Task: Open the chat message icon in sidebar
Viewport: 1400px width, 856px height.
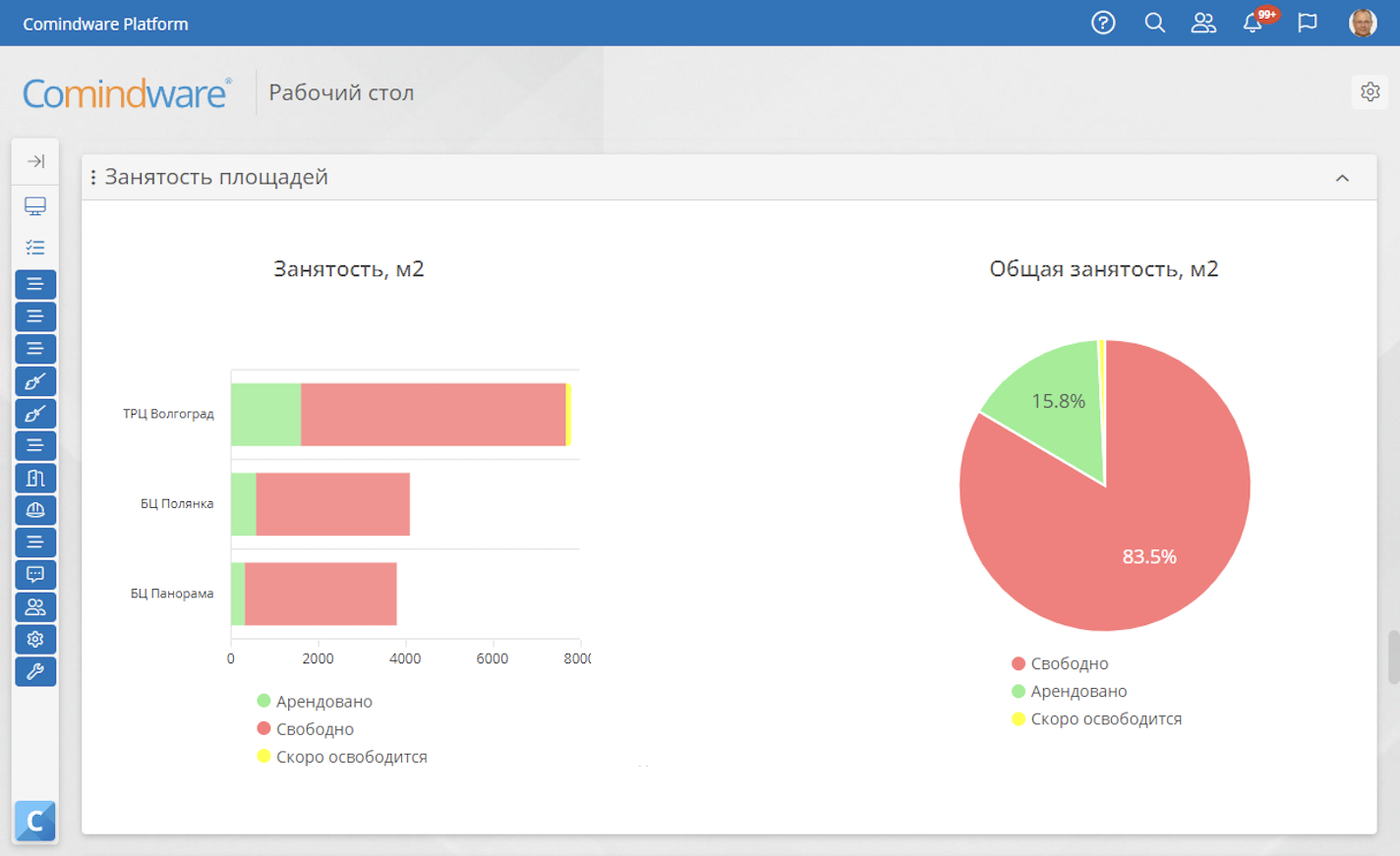Action: click(35, 575)
